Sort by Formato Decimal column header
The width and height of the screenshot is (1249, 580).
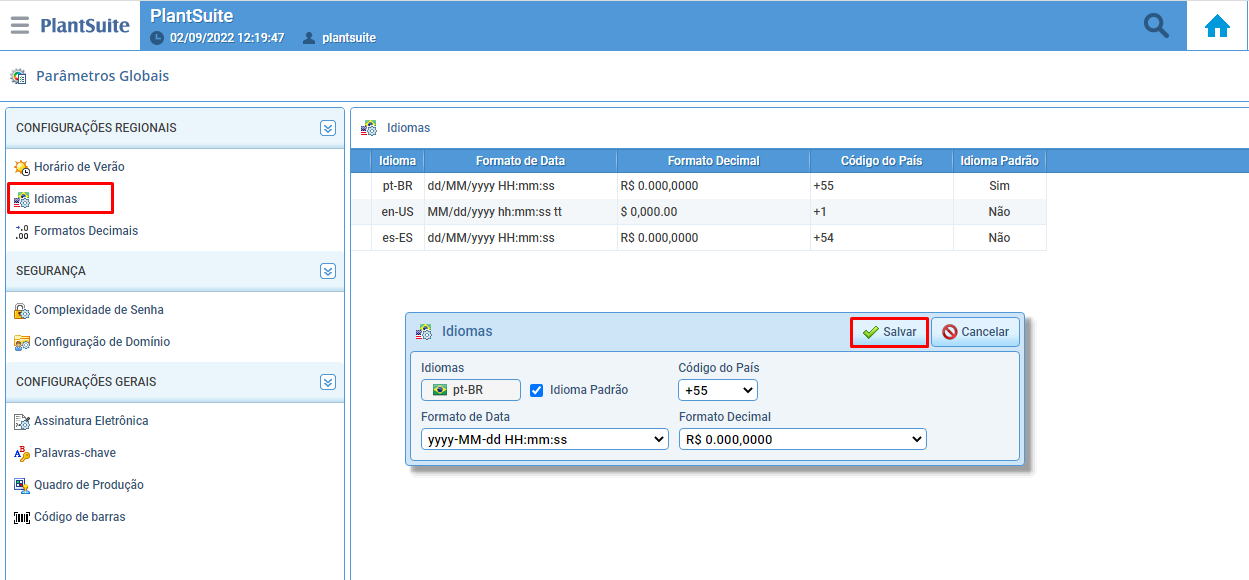pyautogui.click(x=713, y=161)
